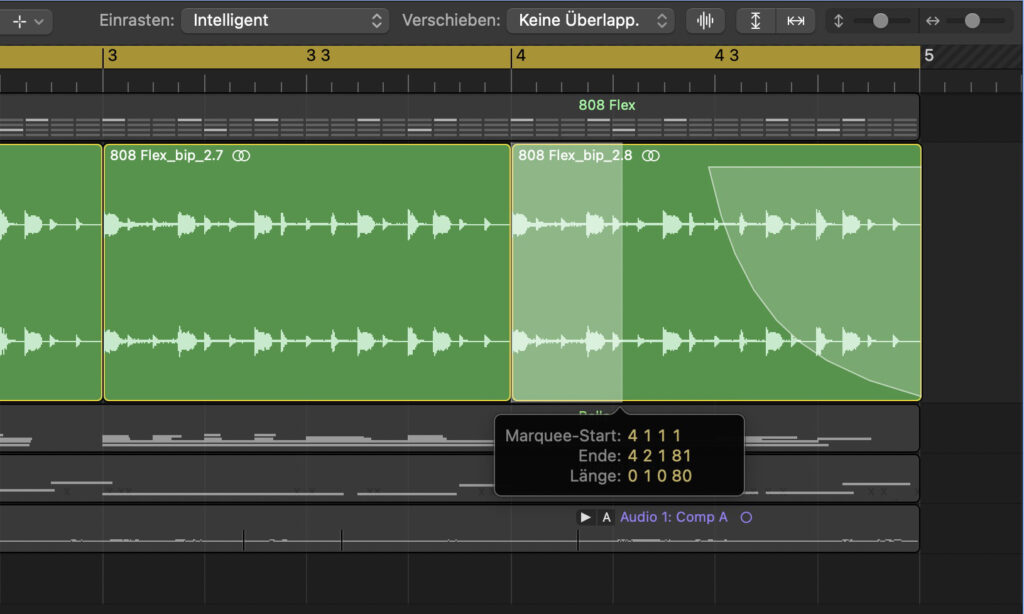The width and height of the screenshot is (1024, 614).
Task: Click the circle toggle beside Comp A
Action: click(746, 517)
